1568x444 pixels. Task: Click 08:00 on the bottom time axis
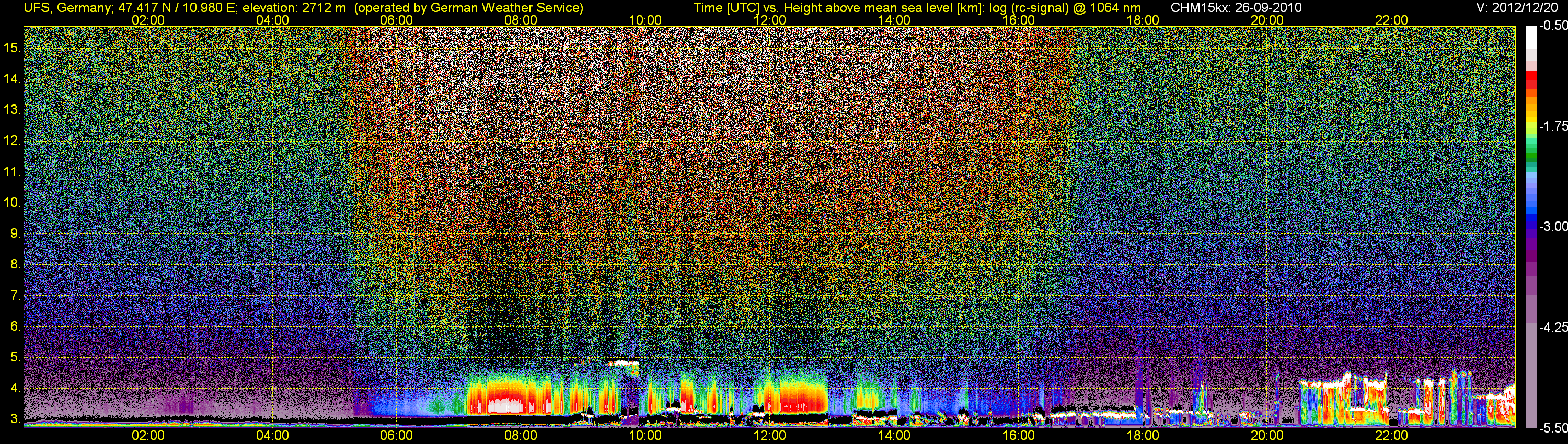[521, 436]
